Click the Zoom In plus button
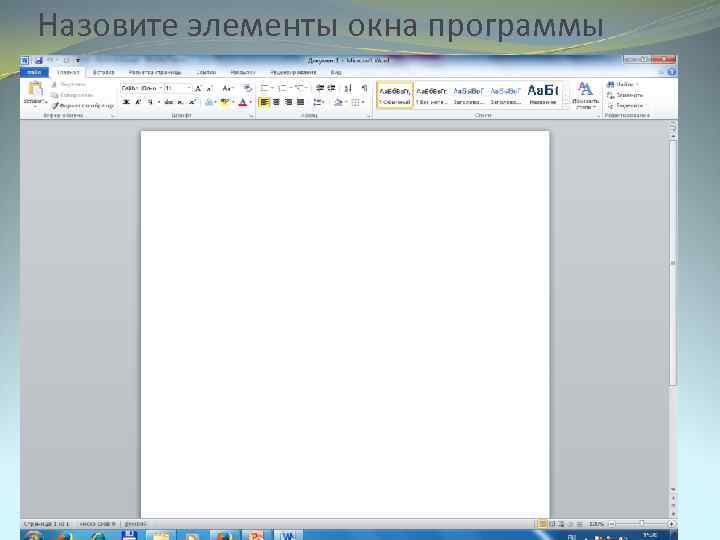 click(671, 524)
